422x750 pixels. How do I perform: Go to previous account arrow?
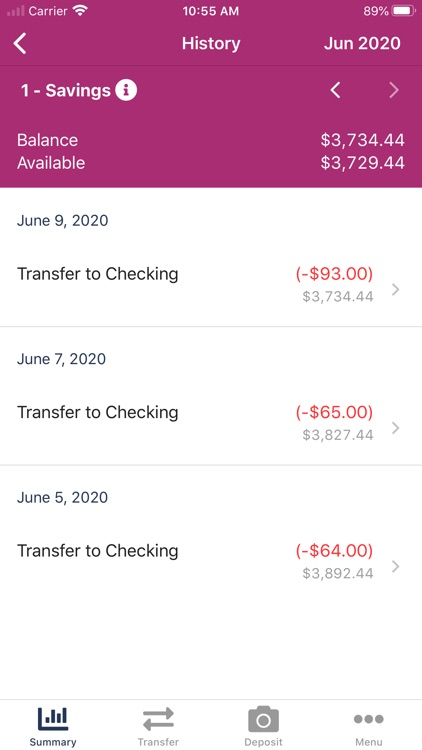tap(336, 90)
